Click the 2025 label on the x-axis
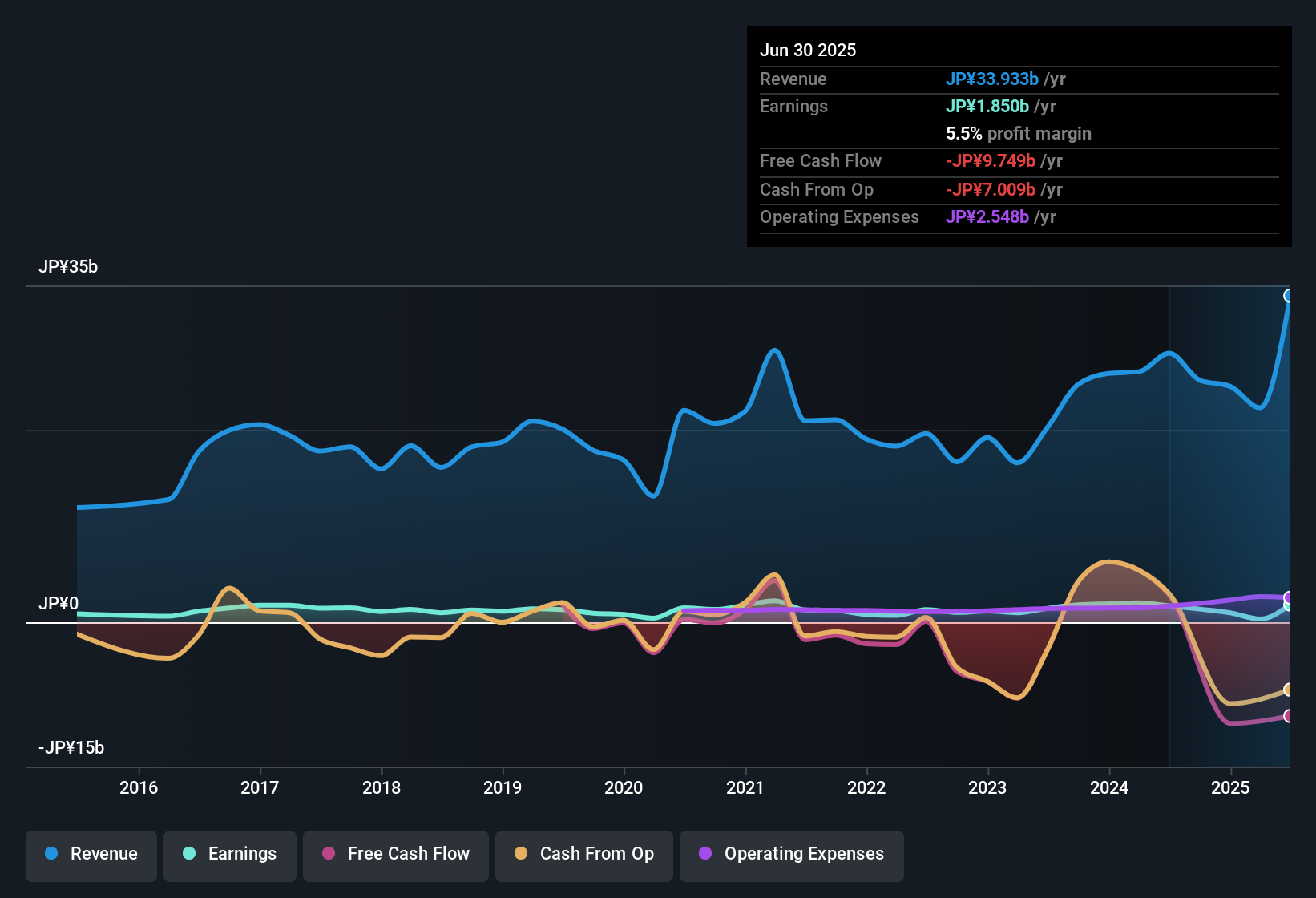 tap(1229, 788)
